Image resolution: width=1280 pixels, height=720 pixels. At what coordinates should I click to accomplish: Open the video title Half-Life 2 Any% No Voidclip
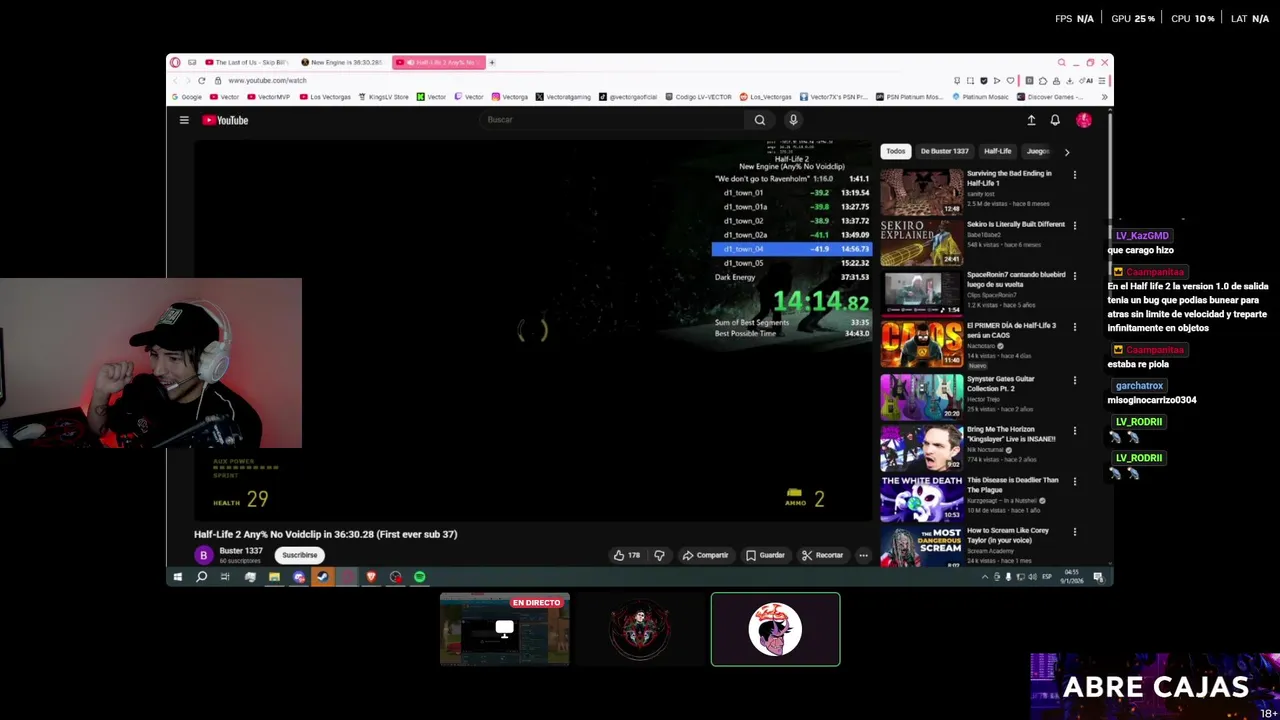pyautogui.click(x=326, y=534)
